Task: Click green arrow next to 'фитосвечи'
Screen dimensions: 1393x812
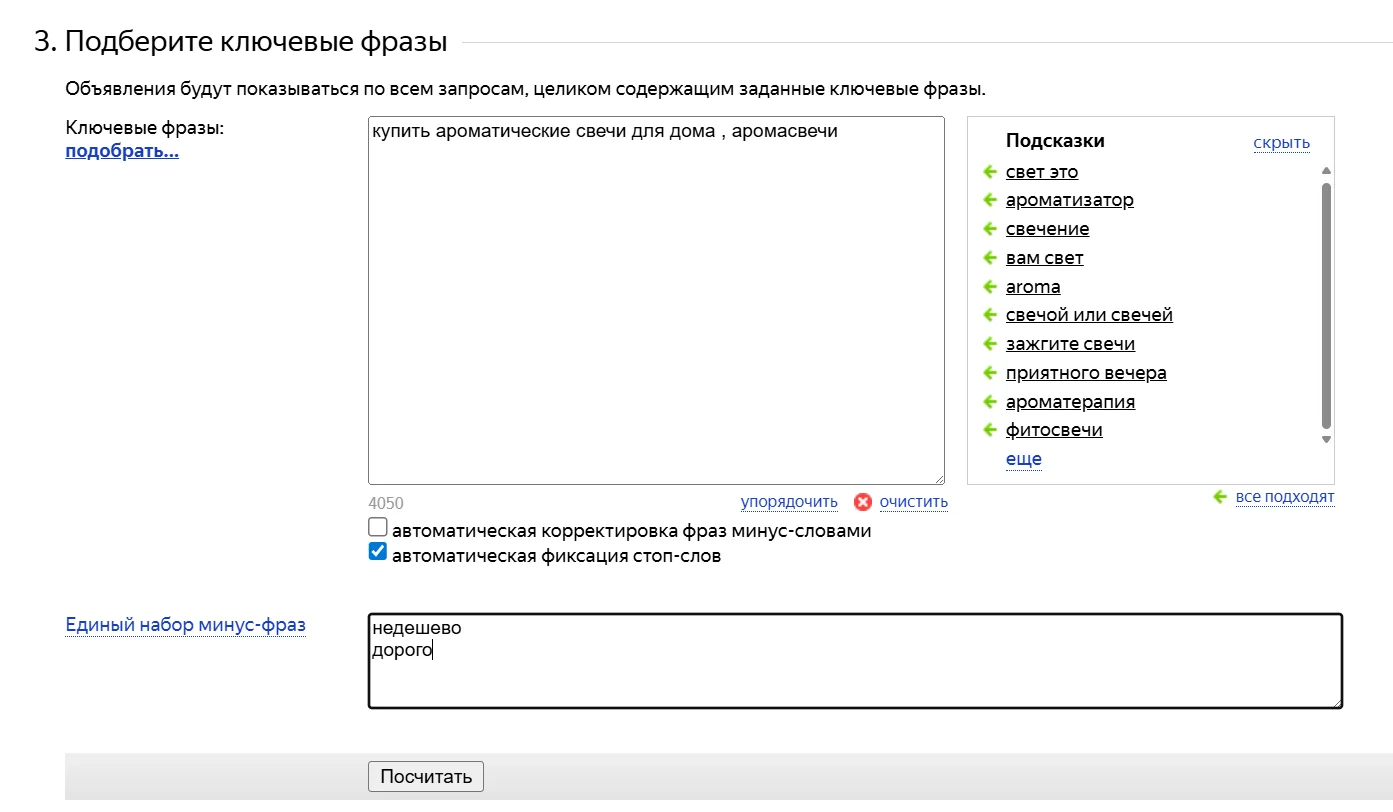Action: click(x=990, y=431)
